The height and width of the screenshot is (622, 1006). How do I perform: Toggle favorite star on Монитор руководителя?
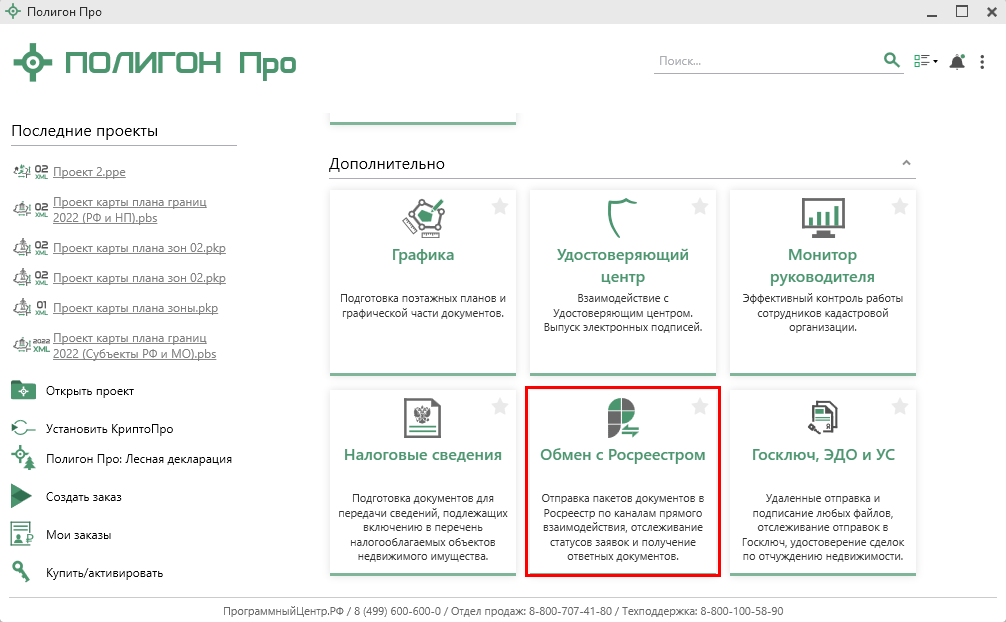tap(900, 206)
